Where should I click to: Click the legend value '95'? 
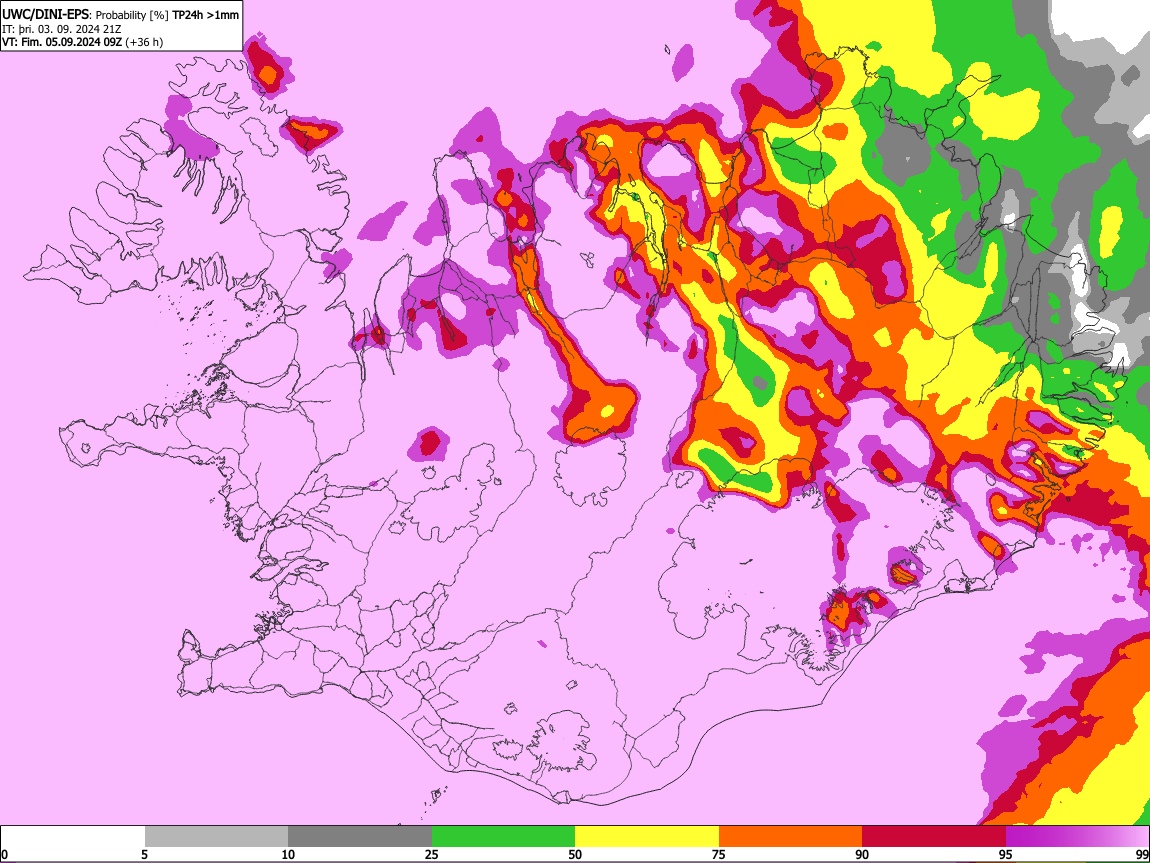click(1006, 855)
